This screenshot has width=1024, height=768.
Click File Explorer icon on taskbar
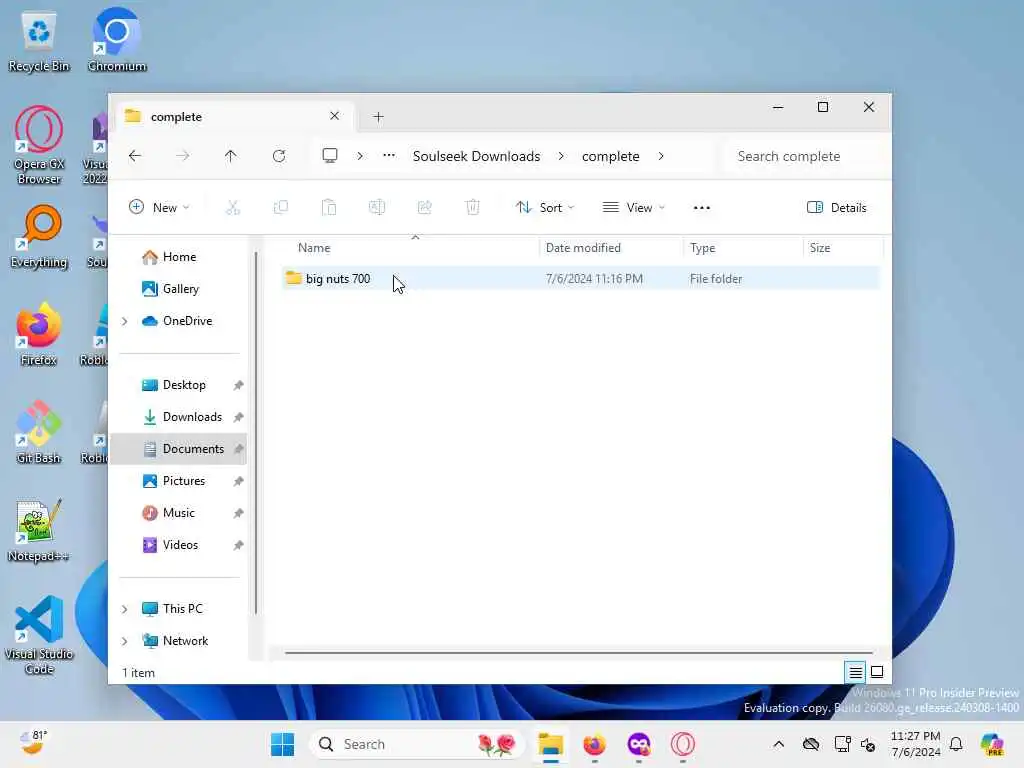click(551, 744)
